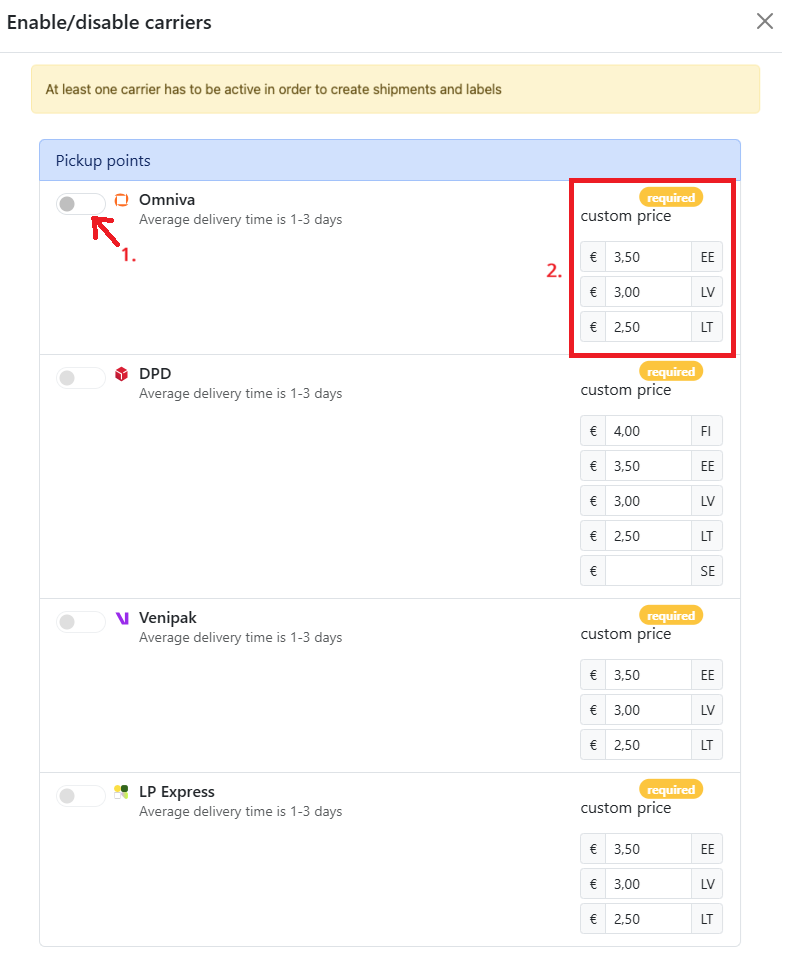Screen dimensions: 785x970
Task: Edit Venipak LT custom price field
Action: coord(648,745)
